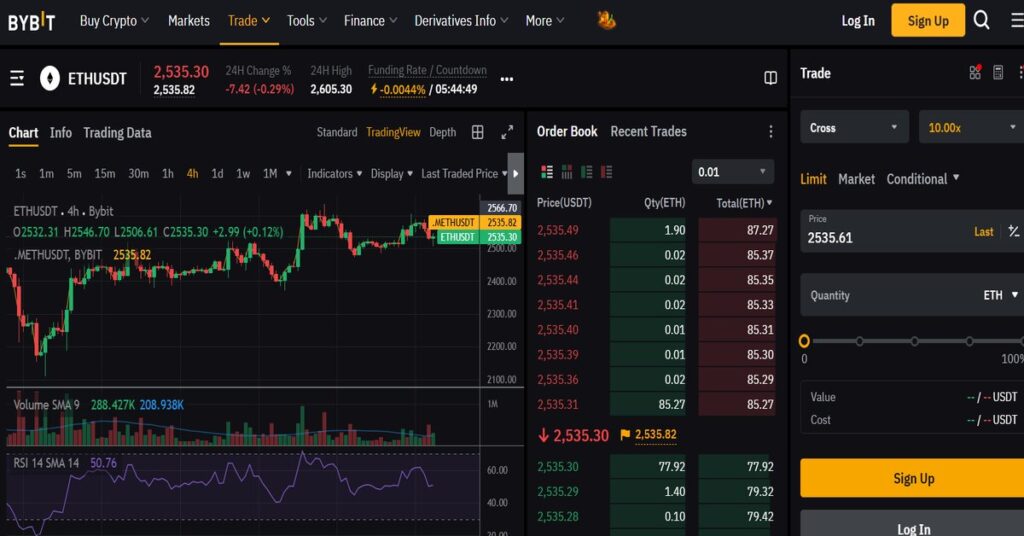Click the plus/minus price adjust icon
1024x536 pixels.
click(x=1014, y=231)
